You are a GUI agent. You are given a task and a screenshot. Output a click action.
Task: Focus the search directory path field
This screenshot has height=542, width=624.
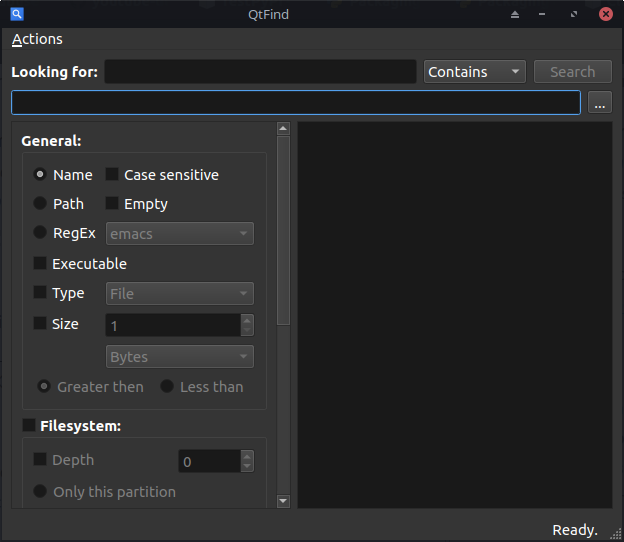[x=296, y=103]
